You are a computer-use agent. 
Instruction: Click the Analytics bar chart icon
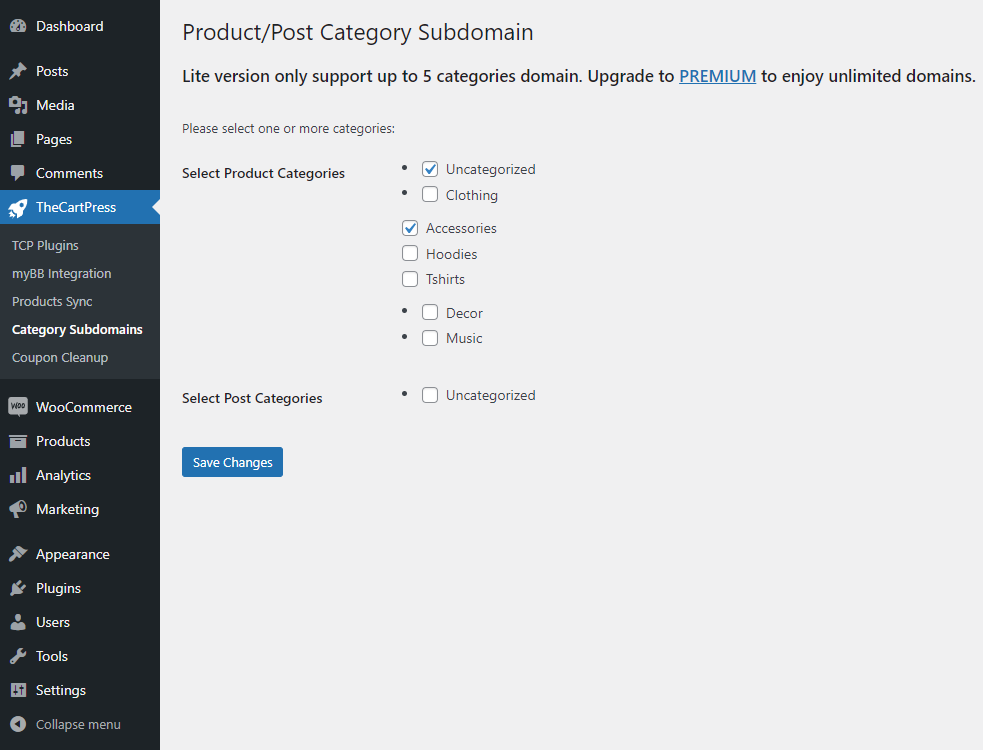18,475
